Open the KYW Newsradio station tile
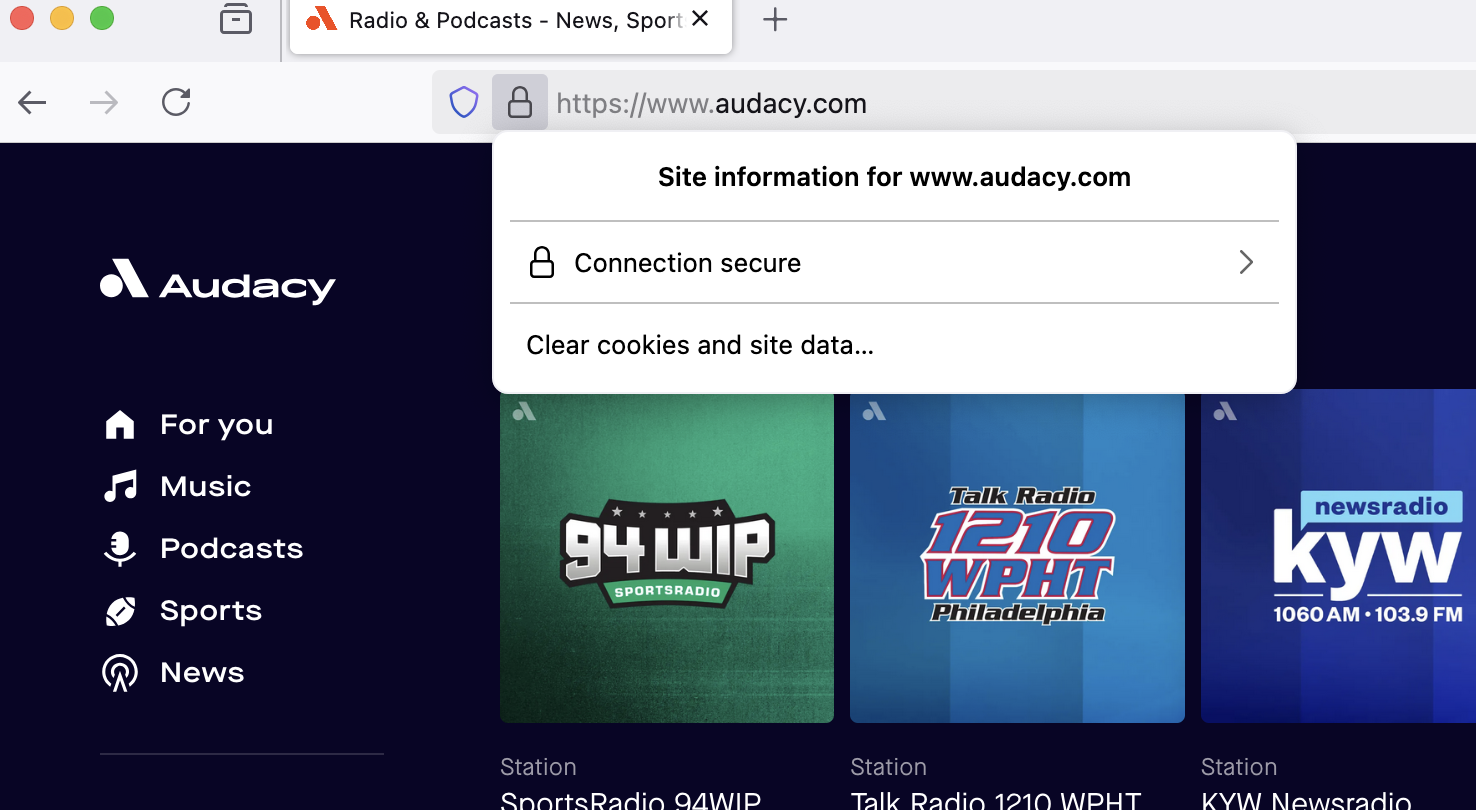The image size is (1476, 810). (x=1338, y=556)
